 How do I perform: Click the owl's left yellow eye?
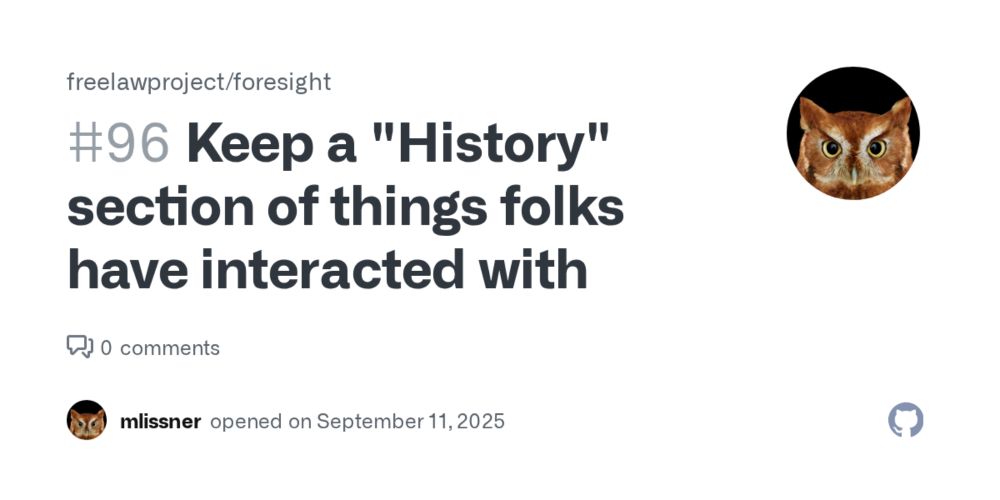tap(831, 149)
